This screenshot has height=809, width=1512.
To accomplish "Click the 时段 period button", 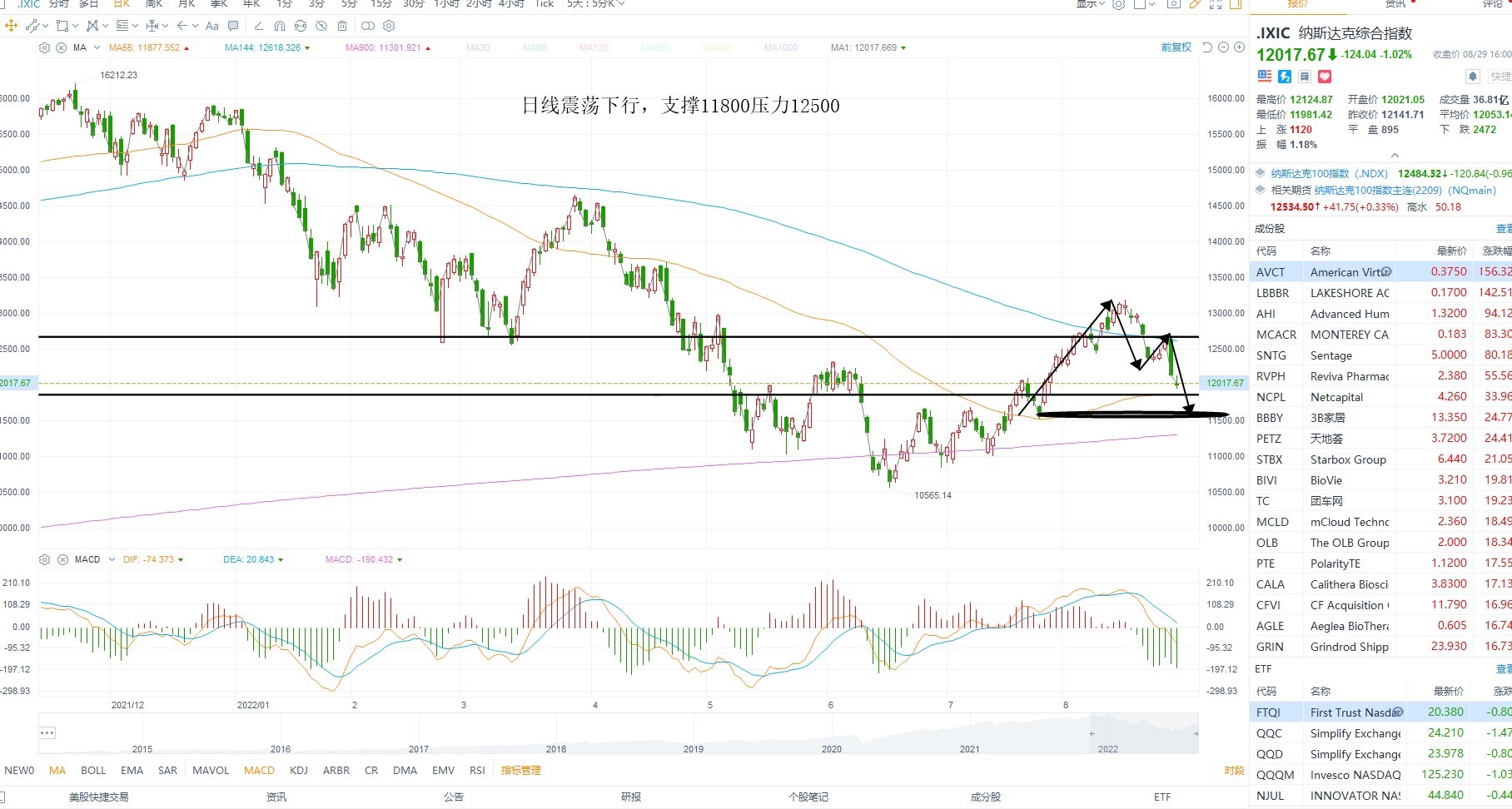I will point(1234,771).
